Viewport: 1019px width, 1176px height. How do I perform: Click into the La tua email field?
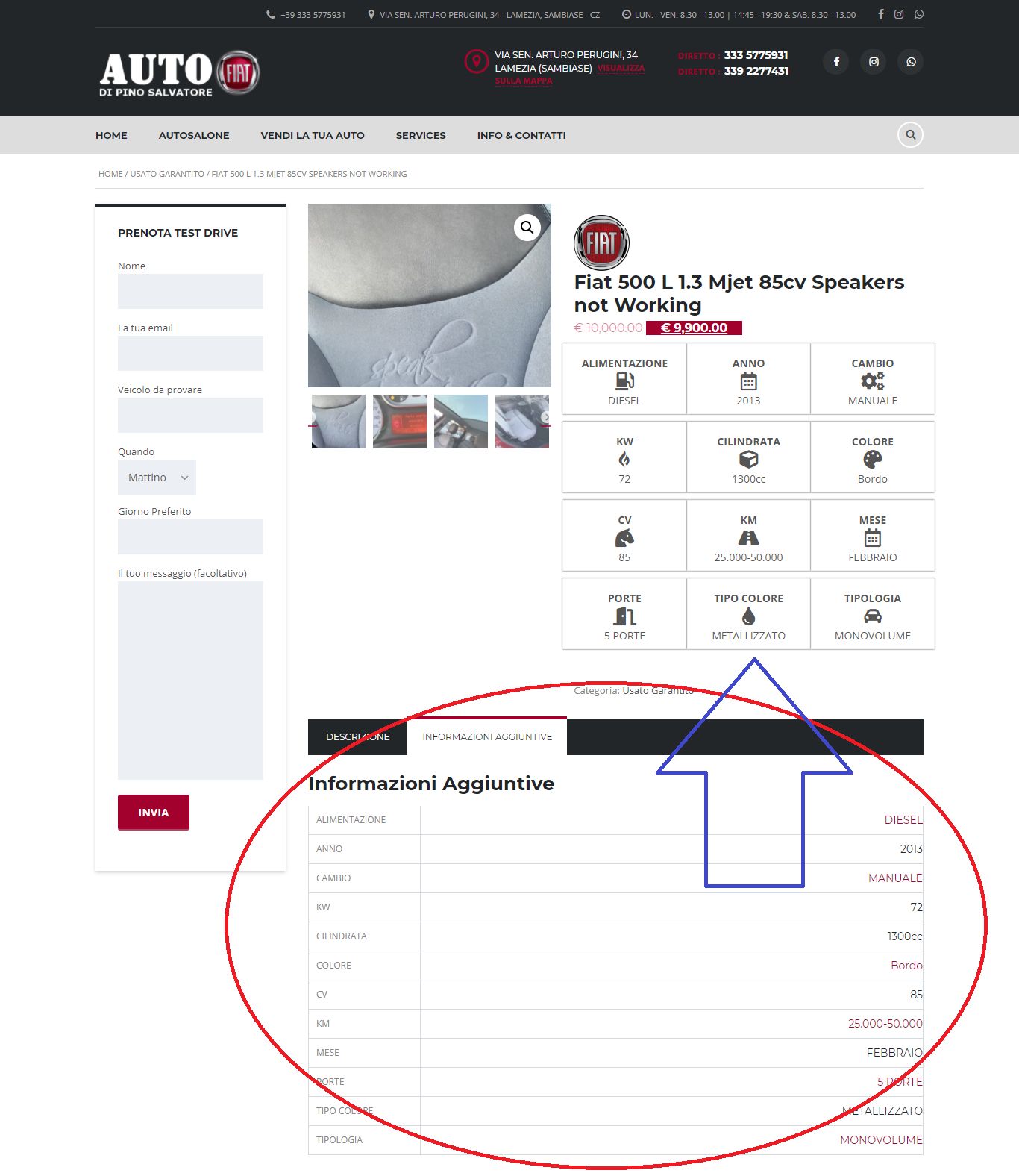click(x=190, y=353)
